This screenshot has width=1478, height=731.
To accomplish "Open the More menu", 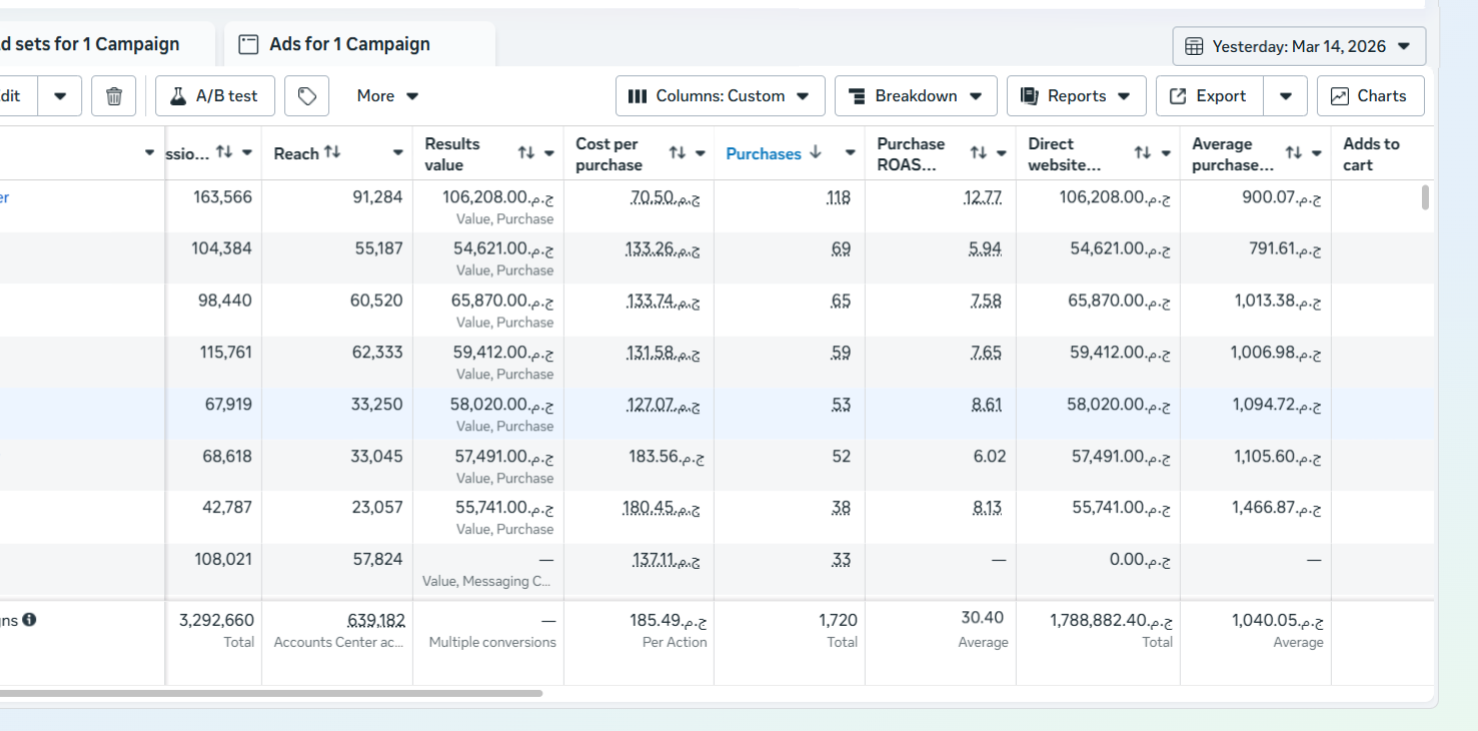I will [387, 96].
